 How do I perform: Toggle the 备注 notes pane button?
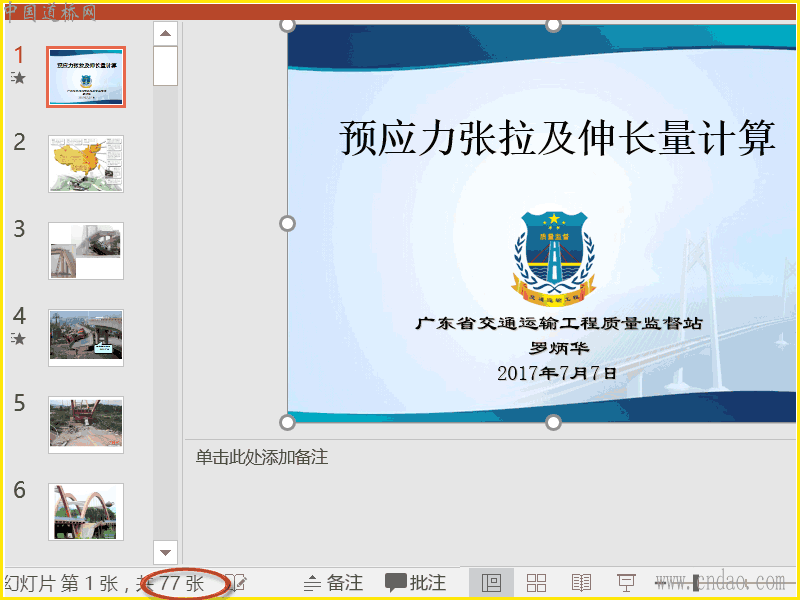tap(333, 583)
